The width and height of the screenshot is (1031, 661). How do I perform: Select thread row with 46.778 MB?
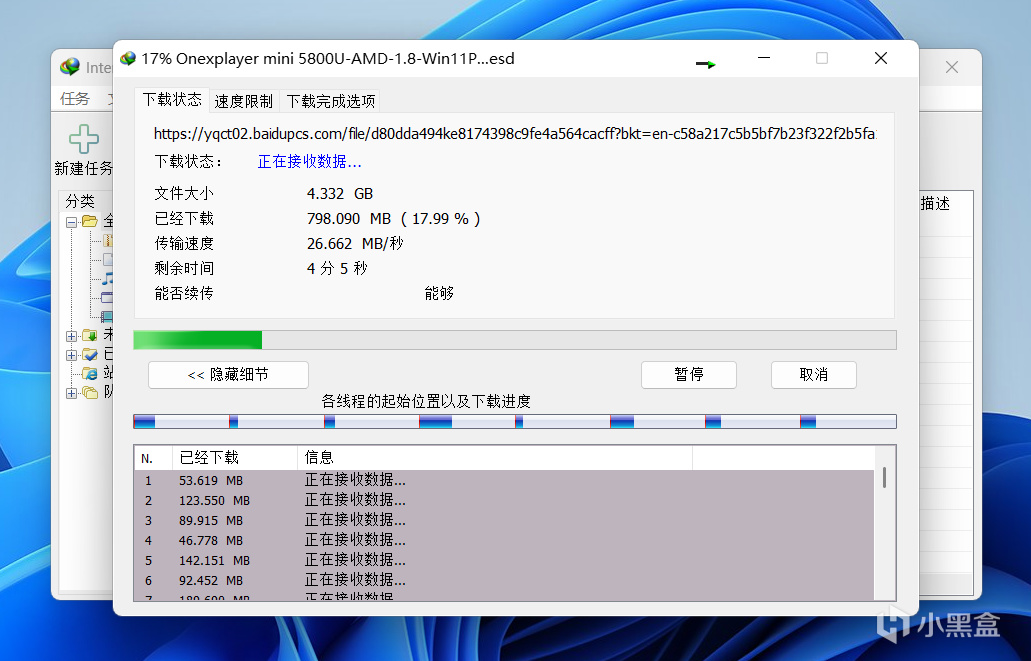point(504,541)
